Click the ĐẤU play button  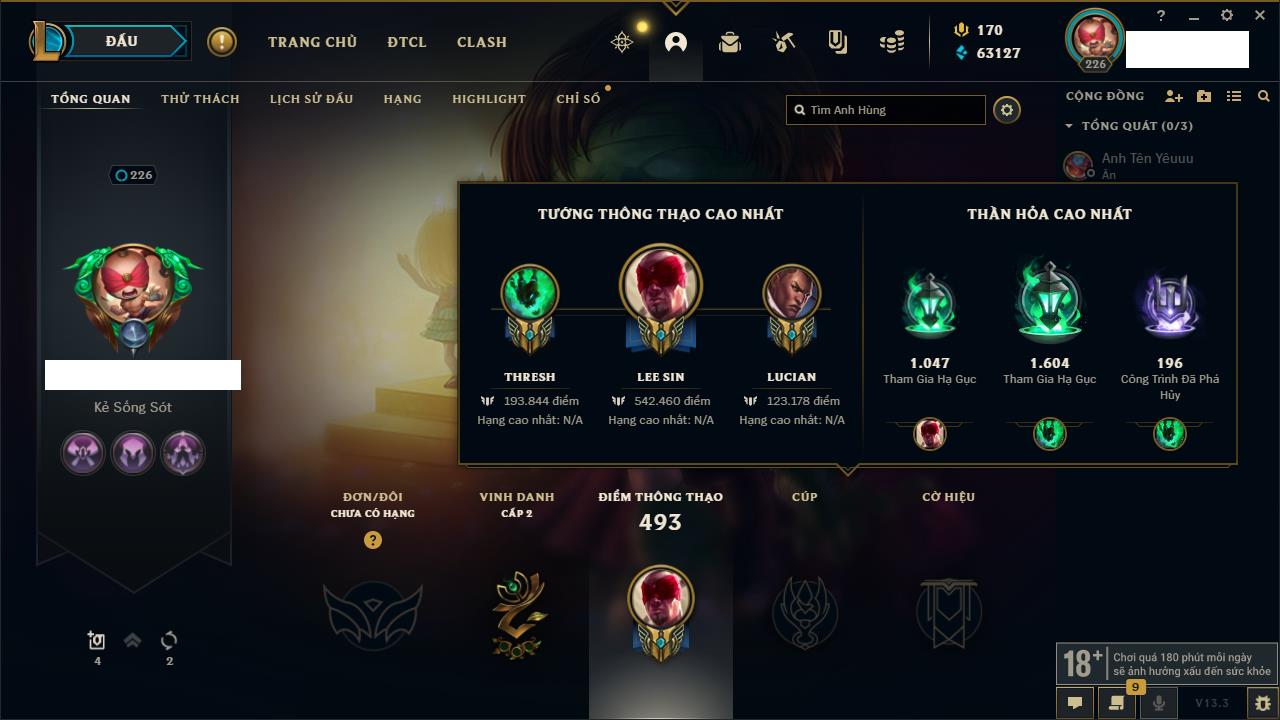[x=122, y=41]
